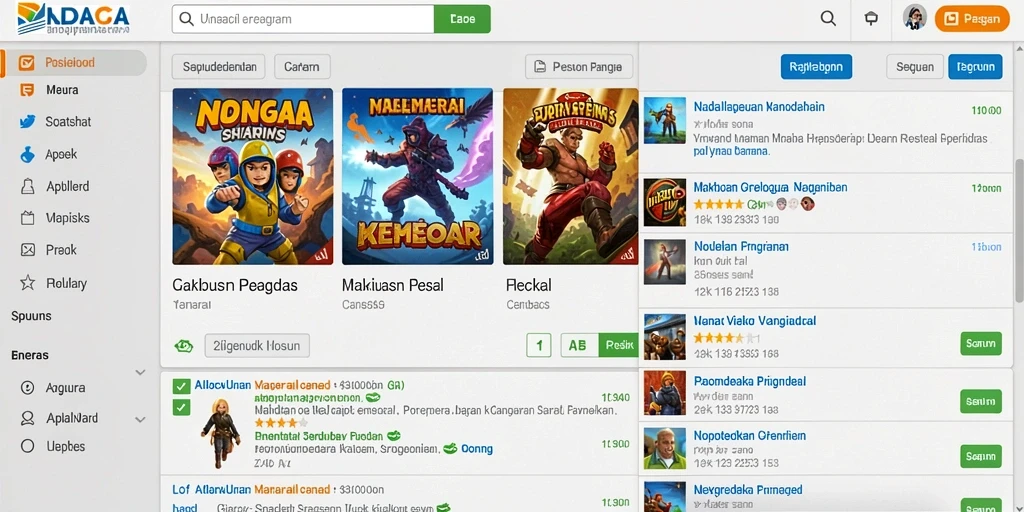Open the Kemeoar game cover
Image resolution: width=1024 pixels, height=512 pixels.
click(x=417, y=176)
